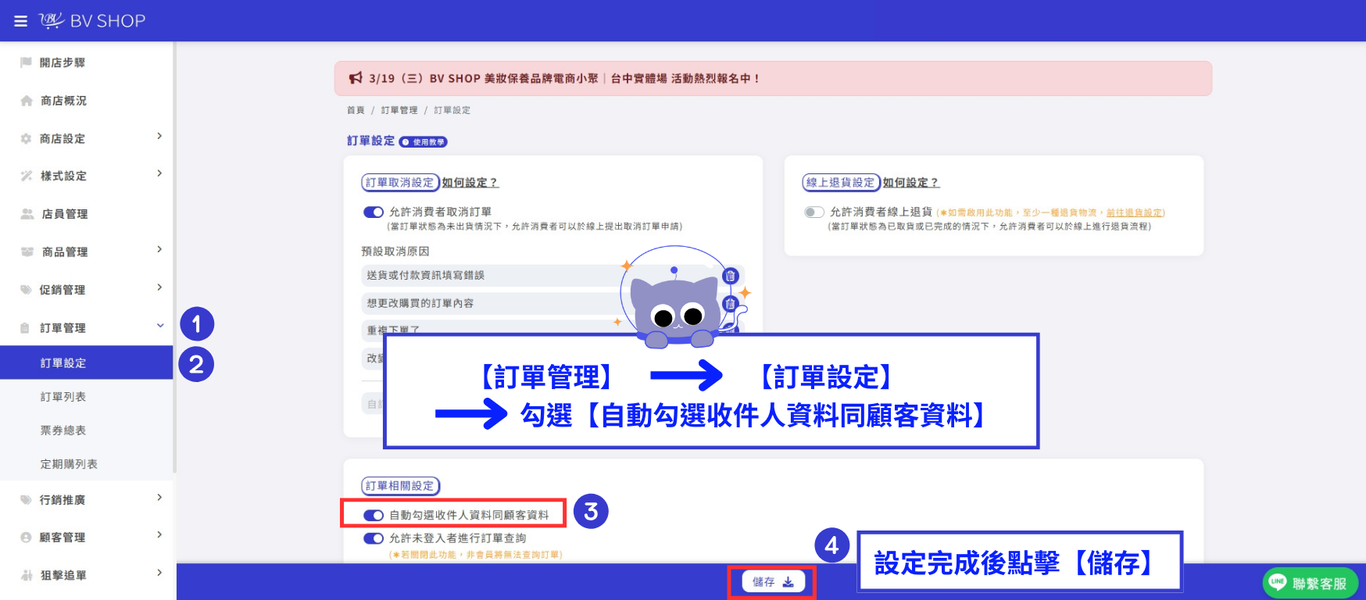Click the 使用教學 tutorial badge
This screenshot has width=1366, height=600.
424,142
